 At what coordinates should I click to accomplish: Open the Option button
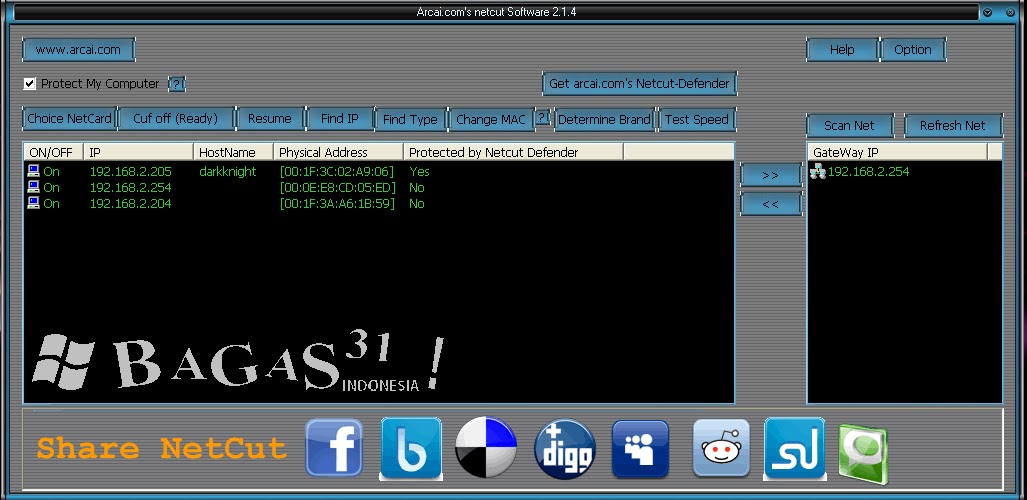pos(912,49)
